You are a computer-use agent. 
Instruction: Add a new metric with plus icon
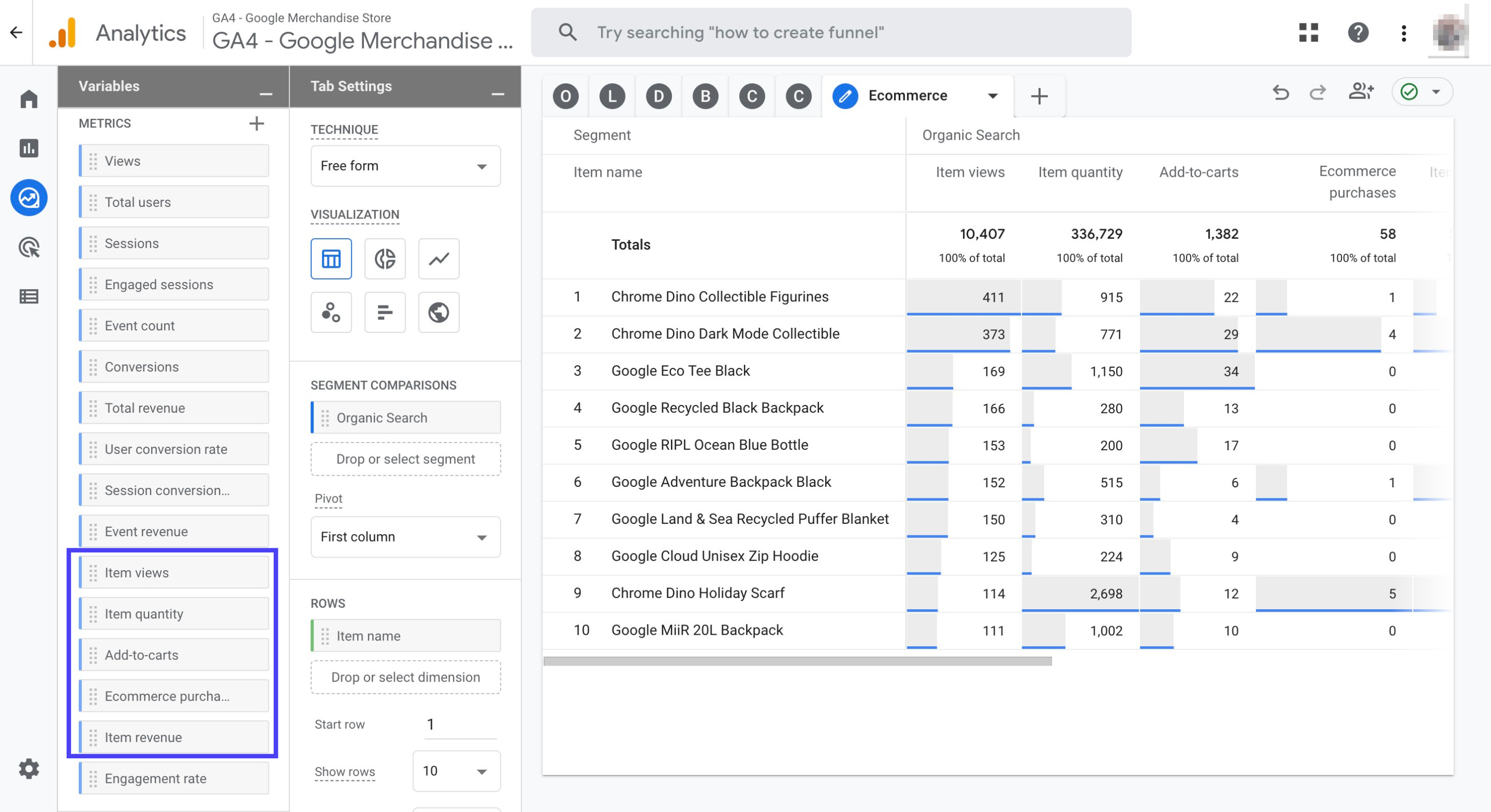pos(256,124)
